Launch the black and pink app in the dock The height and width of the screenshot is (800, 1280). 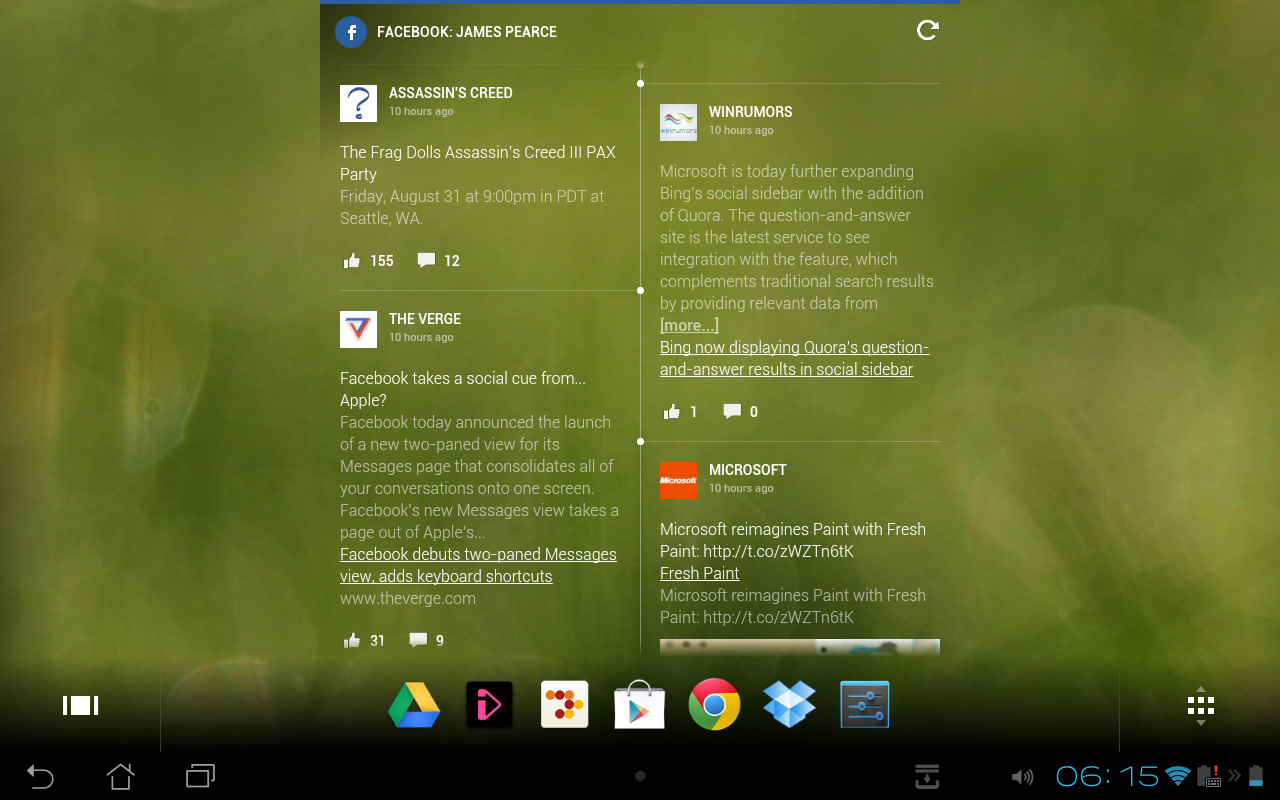coord(490,705)
